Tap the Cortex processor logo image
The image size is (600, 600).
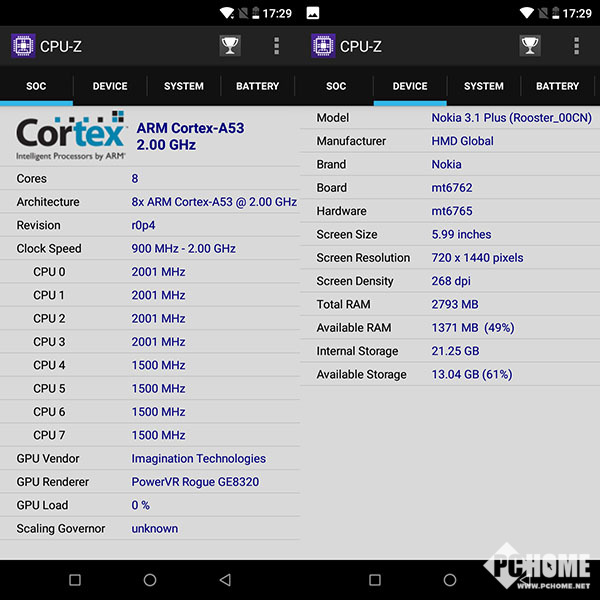click(x=70, y=137)
